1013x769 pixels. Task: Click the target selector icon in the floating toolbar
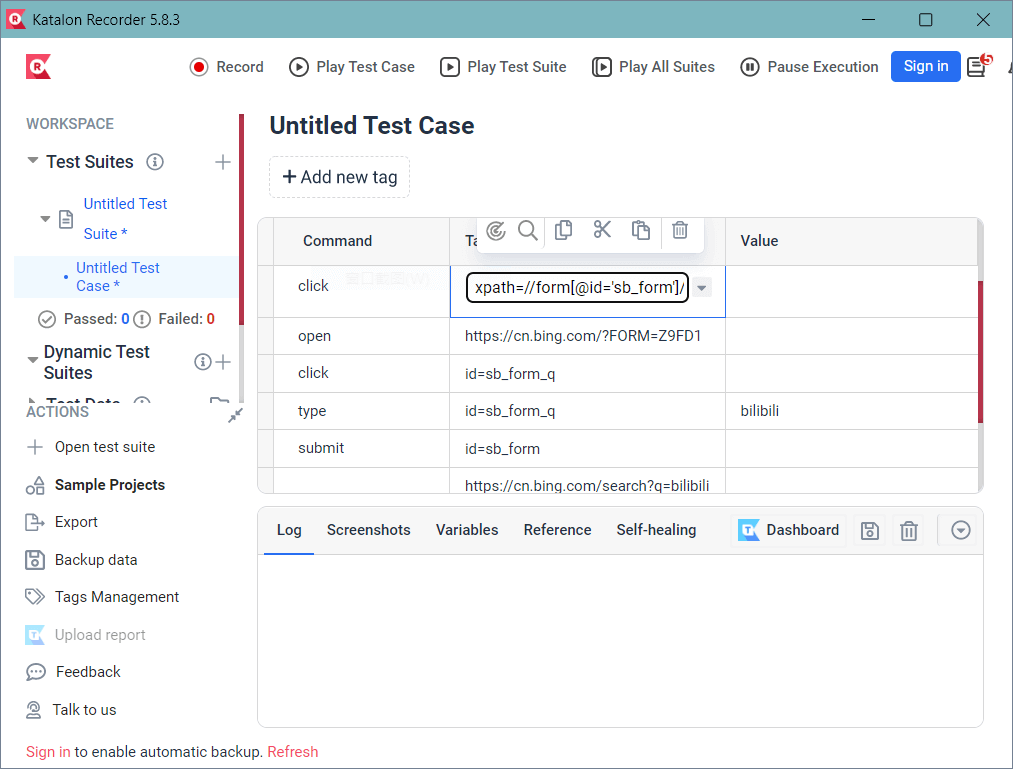496,230
